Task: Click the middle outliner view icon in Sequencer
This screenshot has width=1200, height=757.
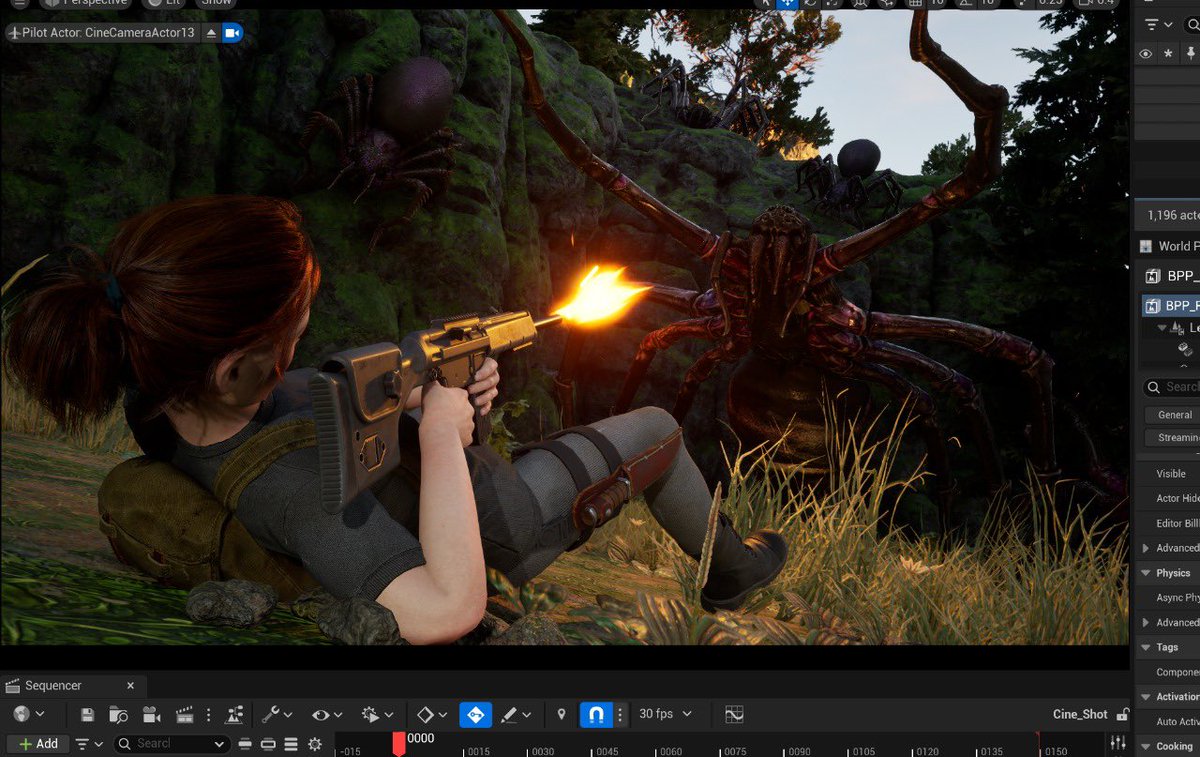Action: pyautogui.click(x=268, y=744)
